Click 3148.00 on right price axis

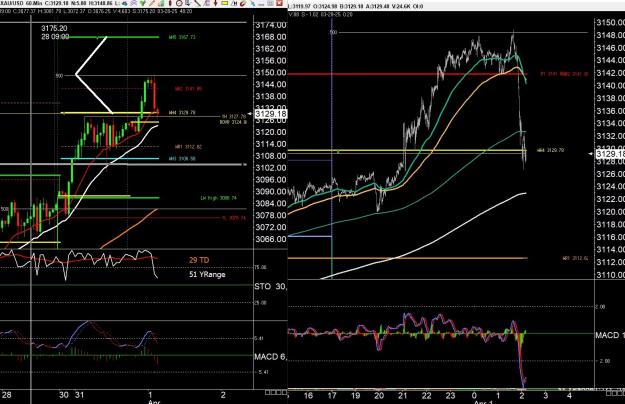[x=611, y=35]
